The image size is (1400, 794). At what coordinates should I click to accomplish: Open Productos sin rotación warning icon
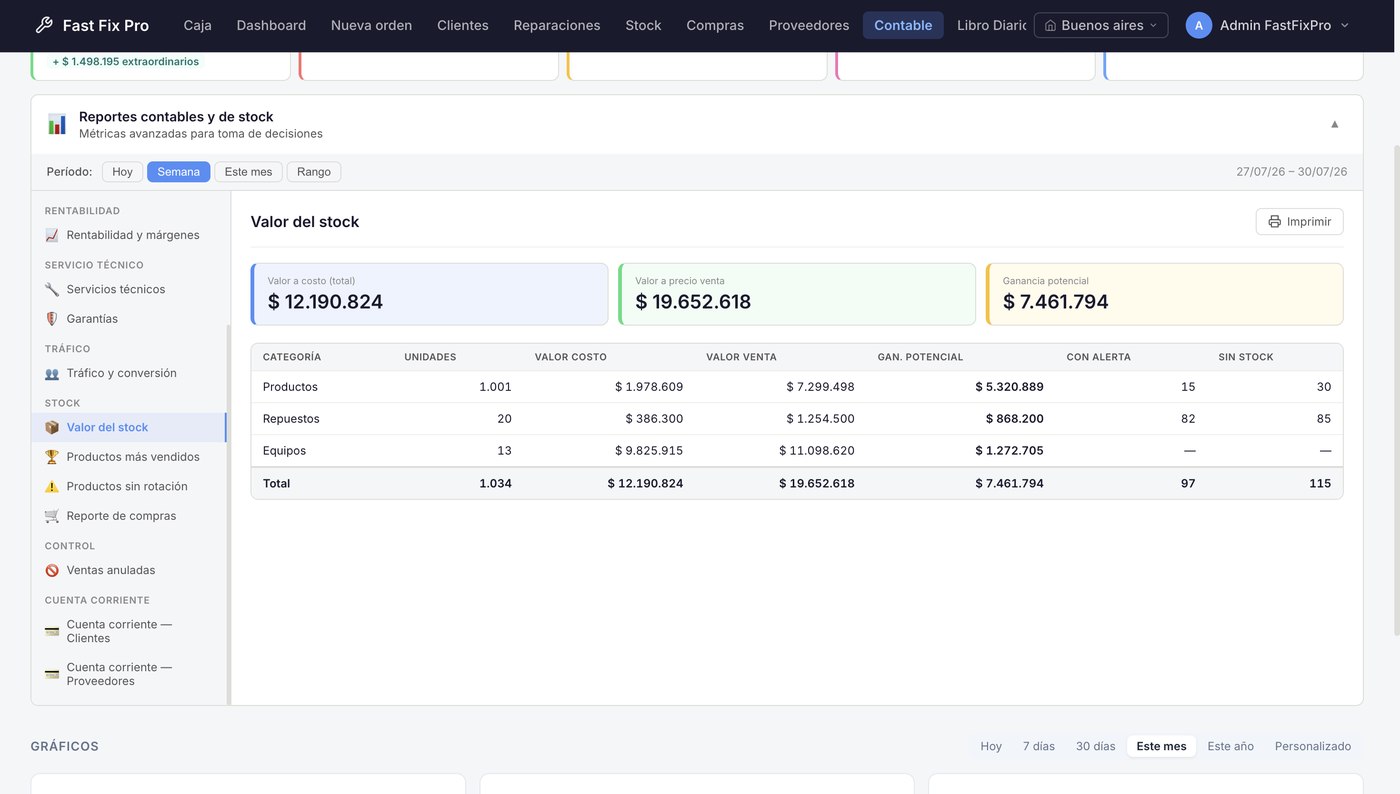[52, 487]
